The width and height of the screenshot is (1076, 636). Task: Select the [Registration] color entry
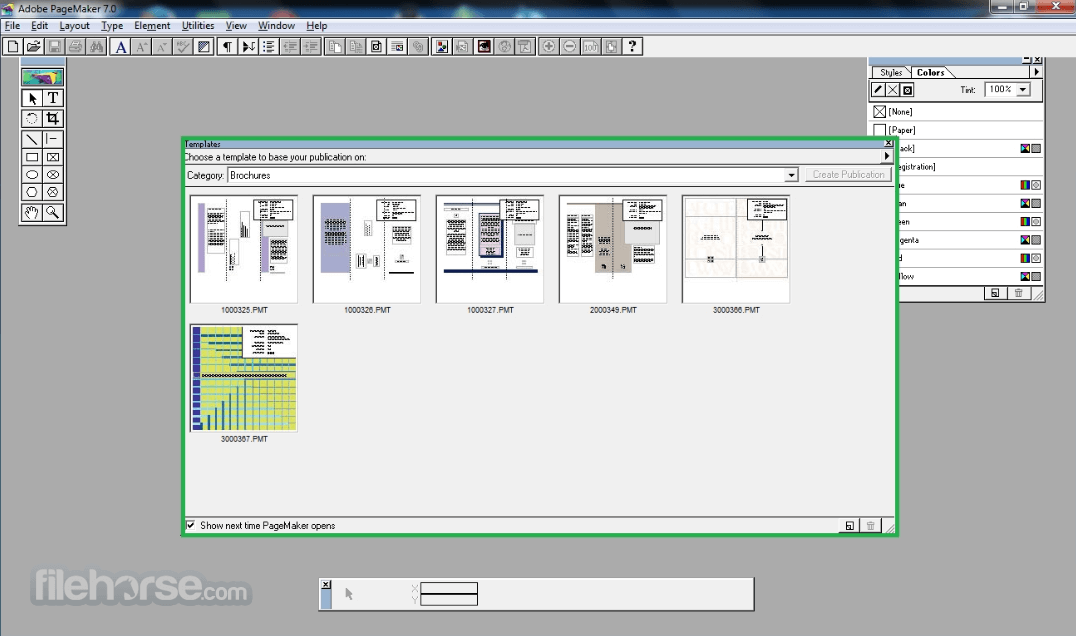970,167
